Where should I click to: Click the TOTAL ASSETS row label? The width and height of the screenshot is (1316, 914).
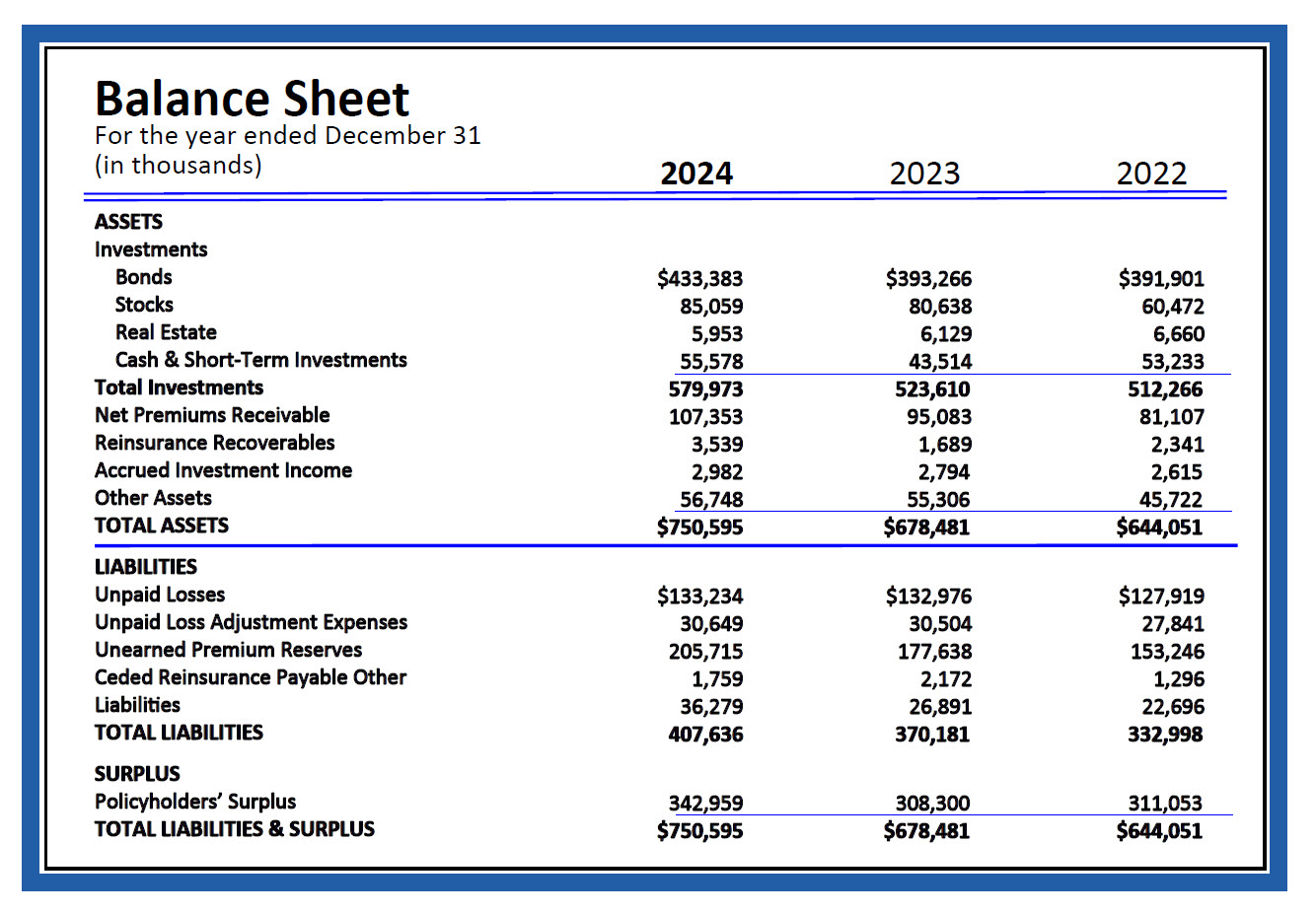pyautogui.click(x=162, y=526)
